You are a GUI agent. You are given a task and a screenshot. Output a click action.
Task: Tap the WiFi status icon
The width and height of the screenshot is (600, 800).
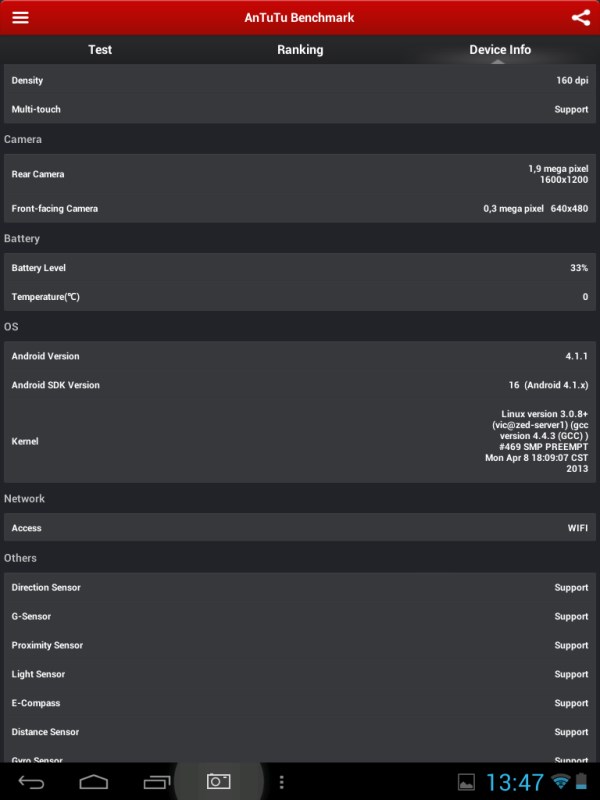pyautogui.click(x=560, y=781)
